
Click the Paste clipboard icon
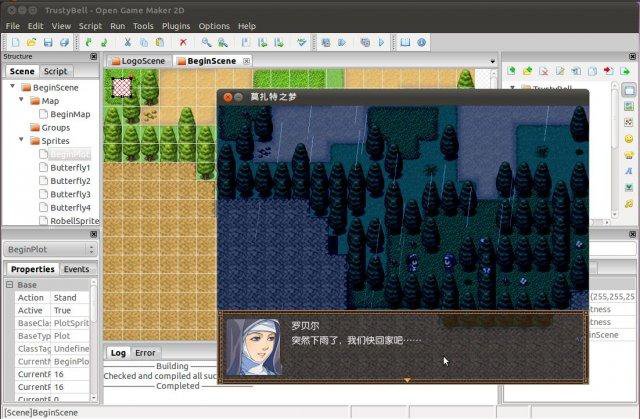tap(160, 42)
